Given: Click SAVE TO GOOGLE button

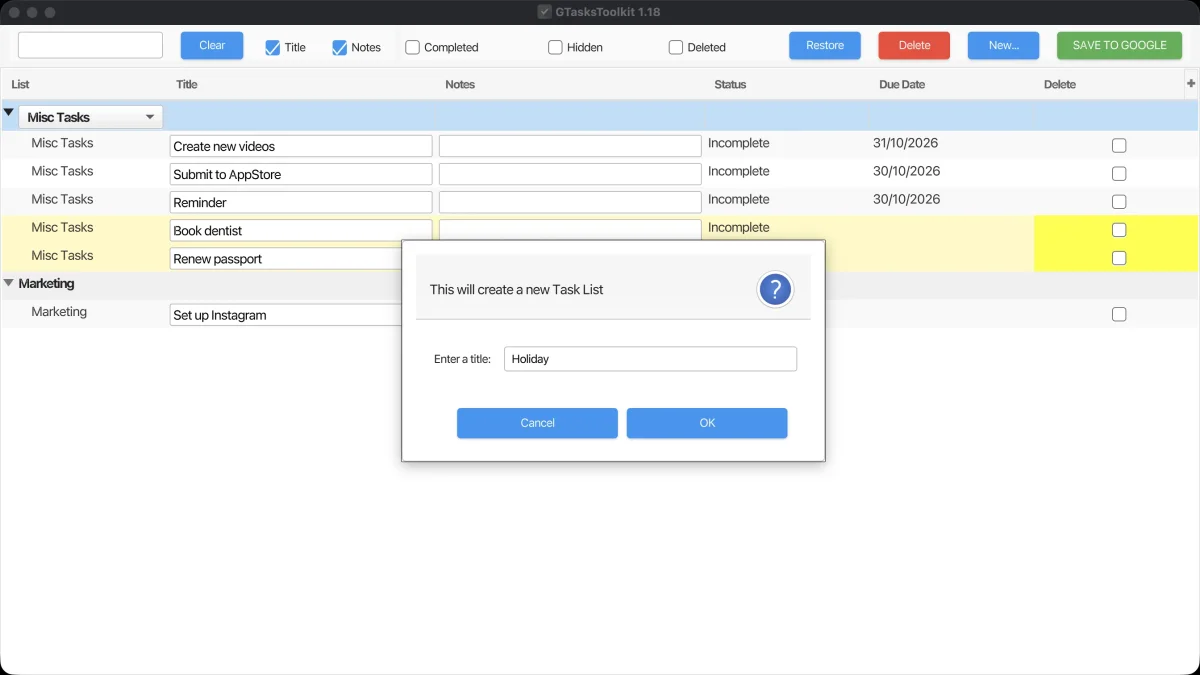Looking at the screenshot, I should point(1119,46).
